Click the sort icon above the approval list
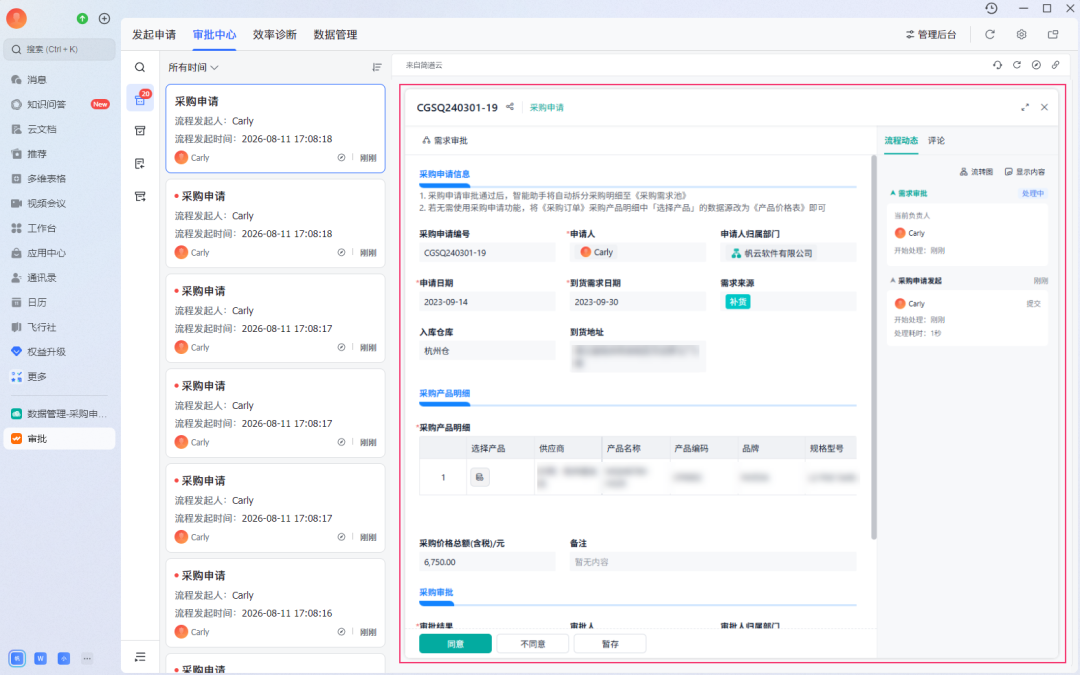 tap(377, 68)
